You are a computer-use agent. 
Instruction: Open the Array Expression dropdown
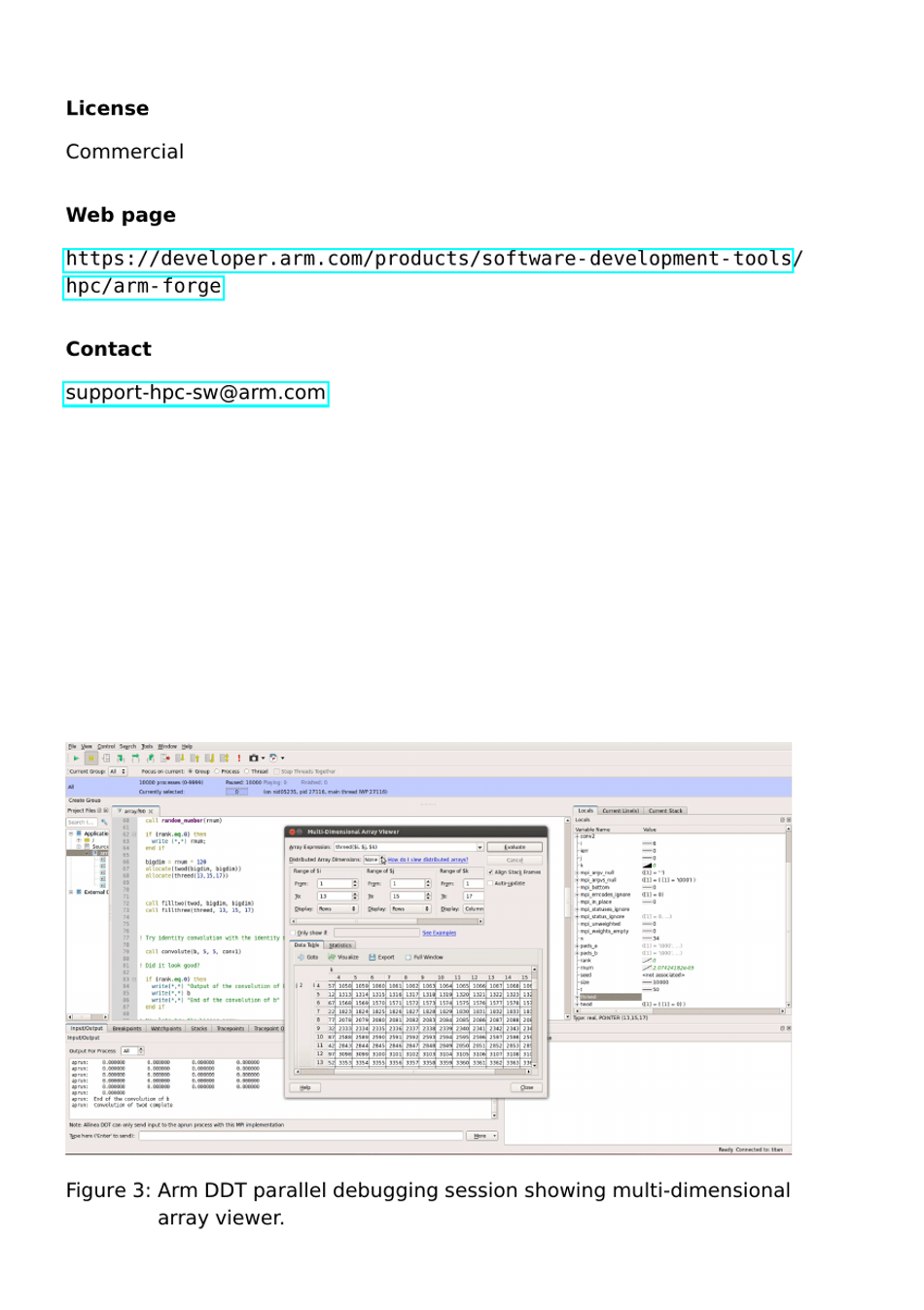(x=480, y=847)
